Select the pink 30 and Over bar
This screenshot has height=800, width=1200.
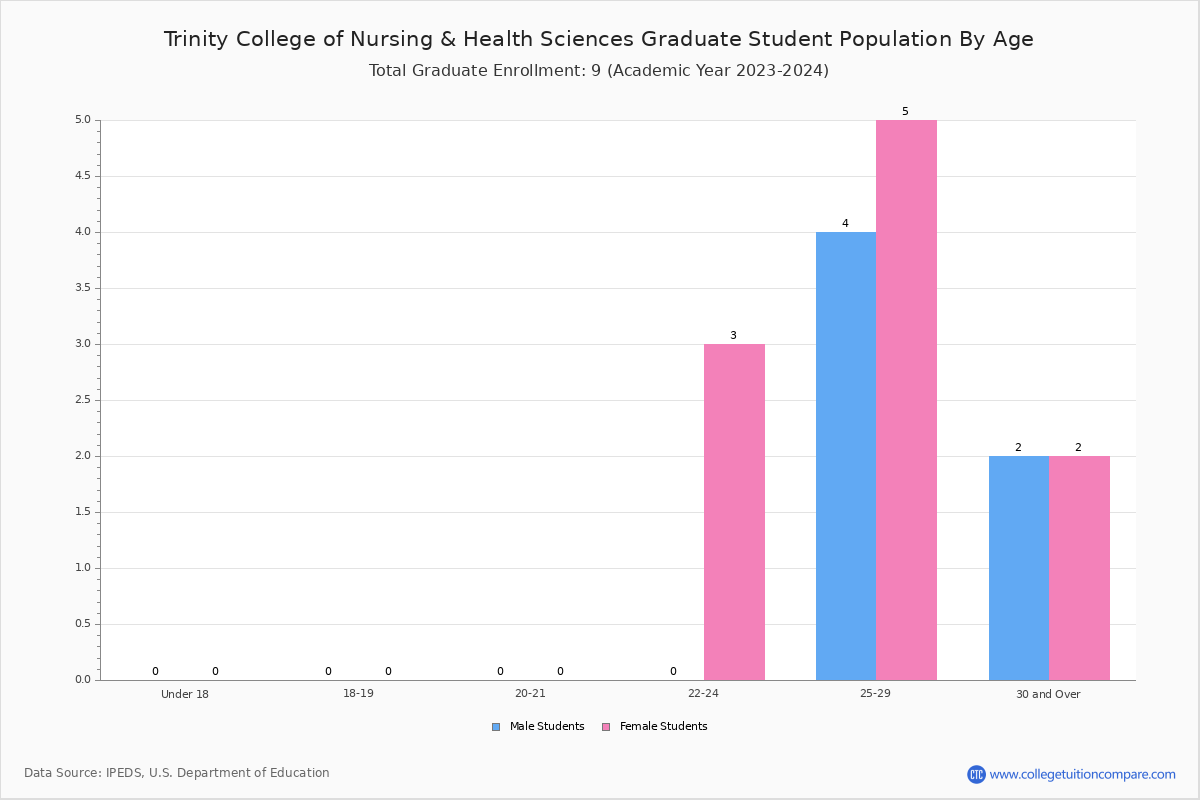[x=1079, y=568]
